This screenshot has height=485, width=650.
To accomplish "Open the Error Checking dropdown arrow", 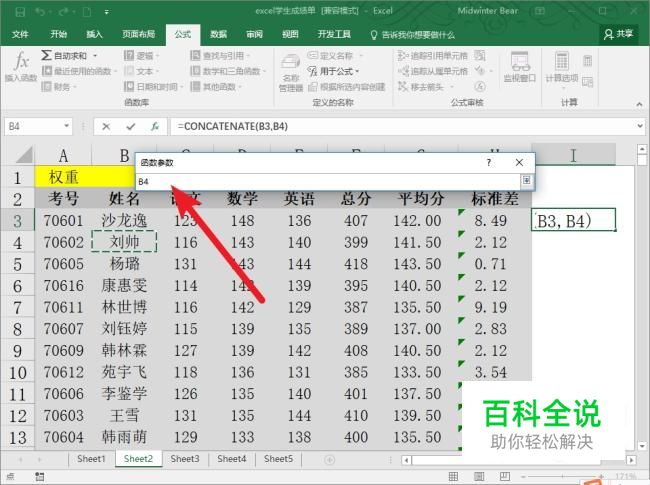I will [x=491, y=71].
